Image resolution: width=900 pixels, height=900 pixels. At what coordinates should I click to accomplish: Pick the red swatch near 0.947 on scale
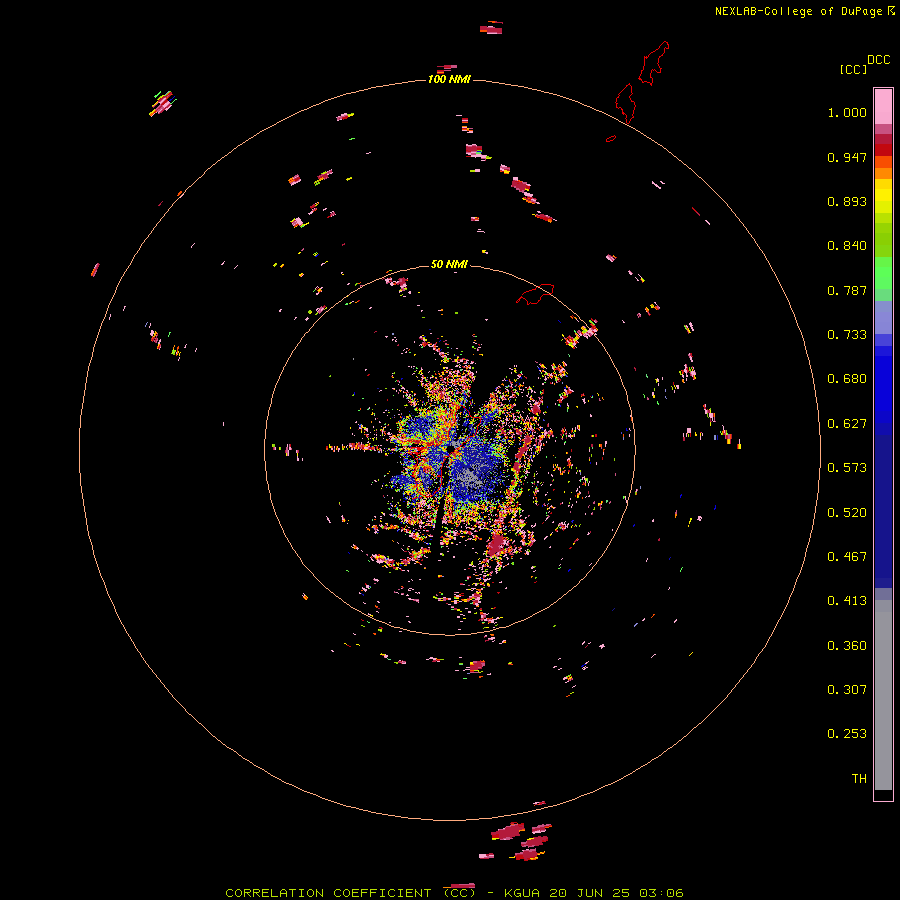tap(883, 149)
